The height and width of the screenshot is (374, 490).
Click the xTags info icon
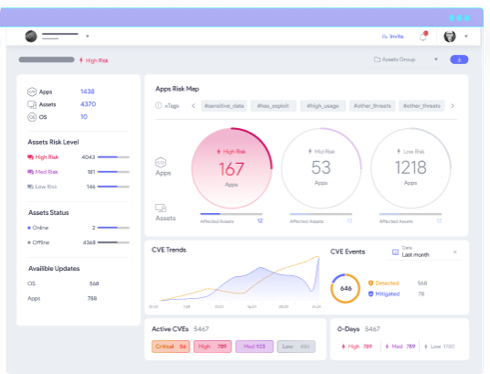tap(158, 105)
